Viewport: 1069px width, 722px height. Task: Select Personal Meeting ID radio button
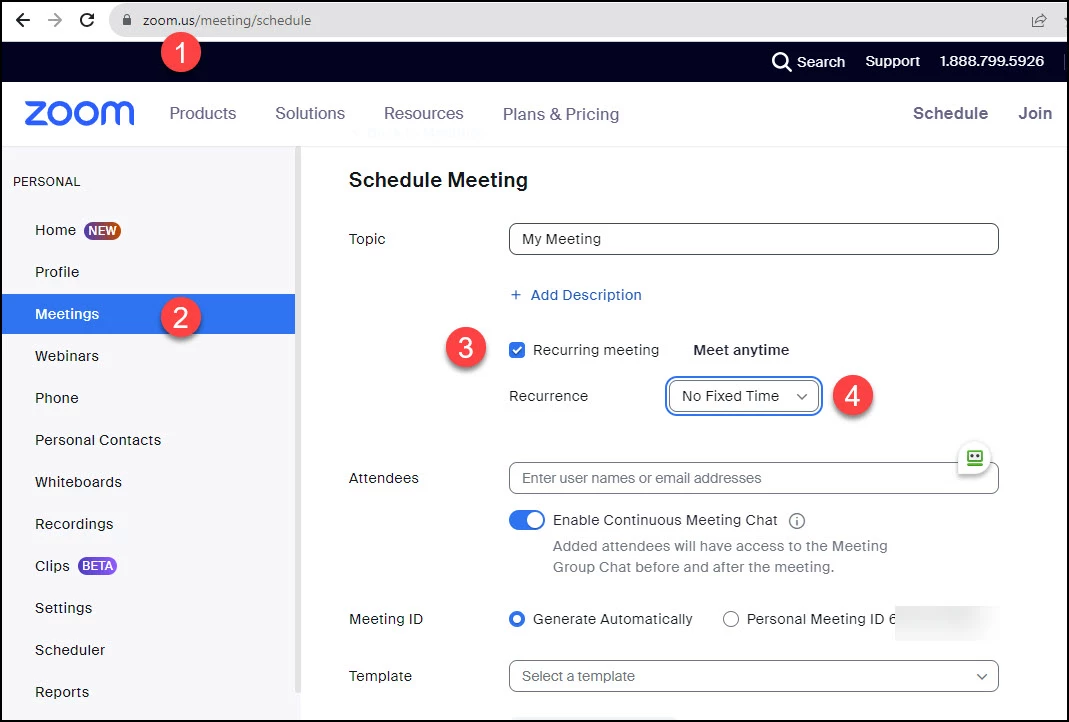731,619
